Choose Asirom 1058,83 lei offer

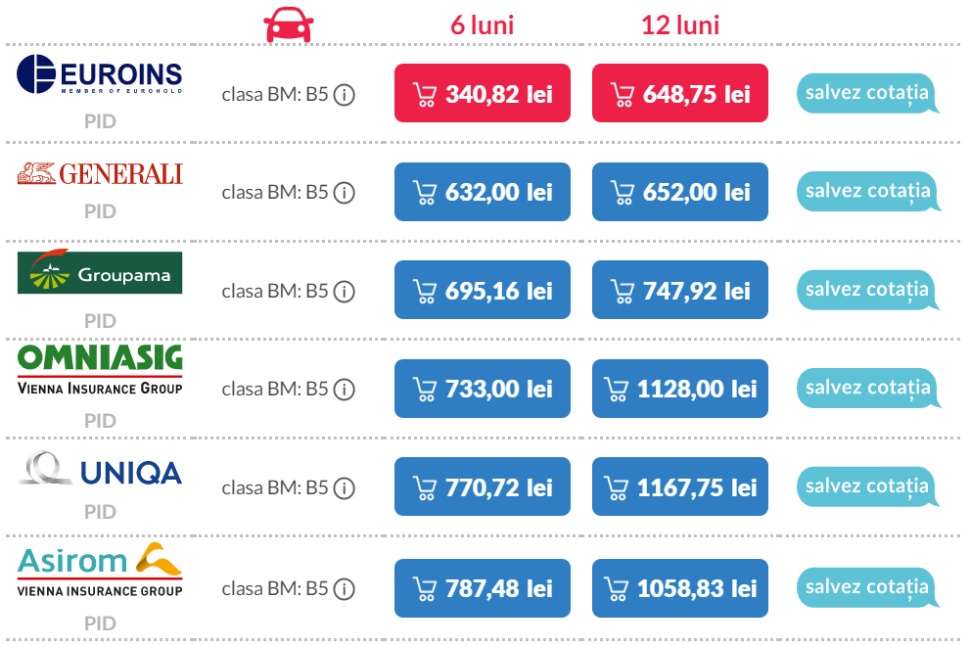point(680,588)
